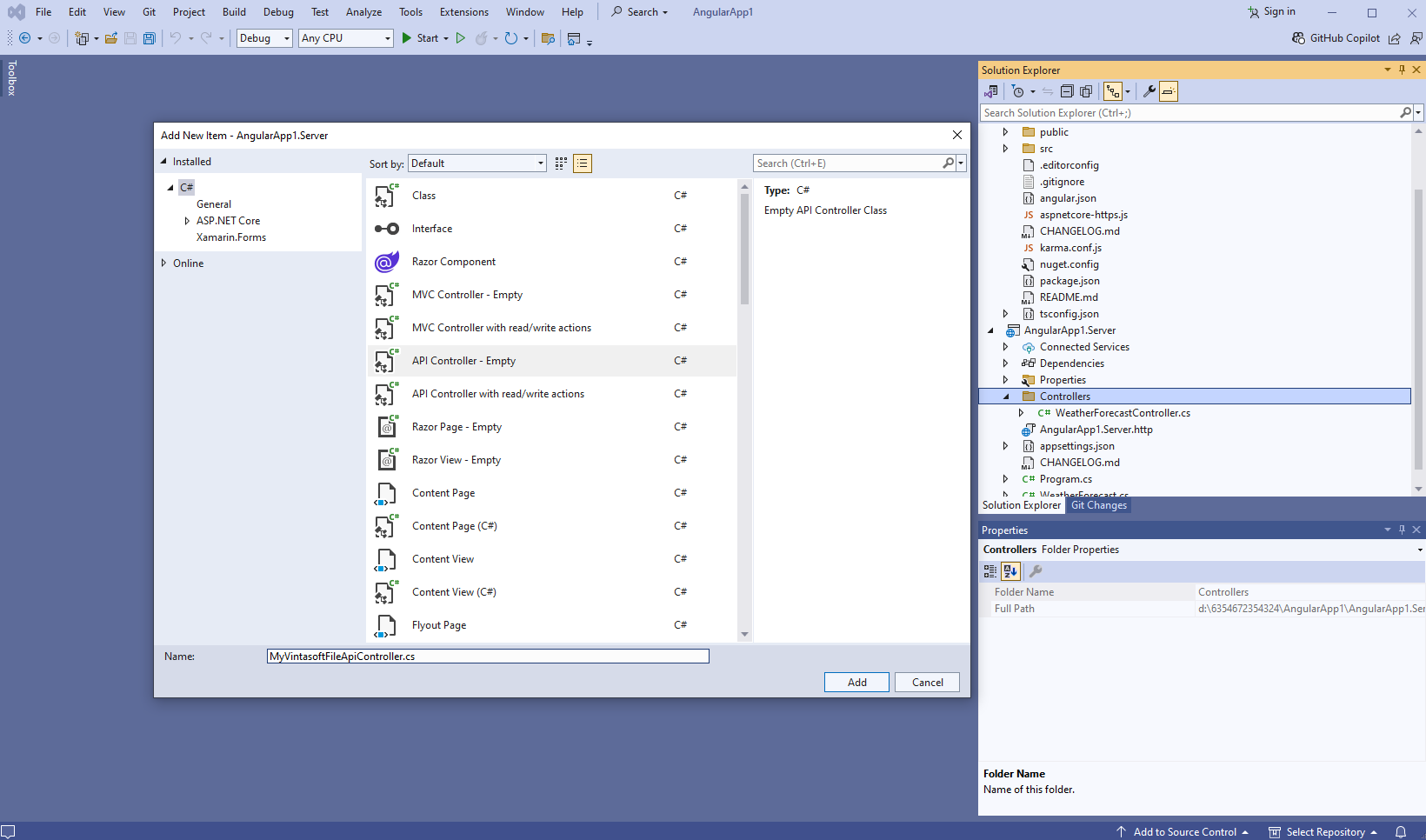This screenshot has width=1426, height=840.
Task: Click the Save All toolbar icon
Action: [x=149, y=38]
